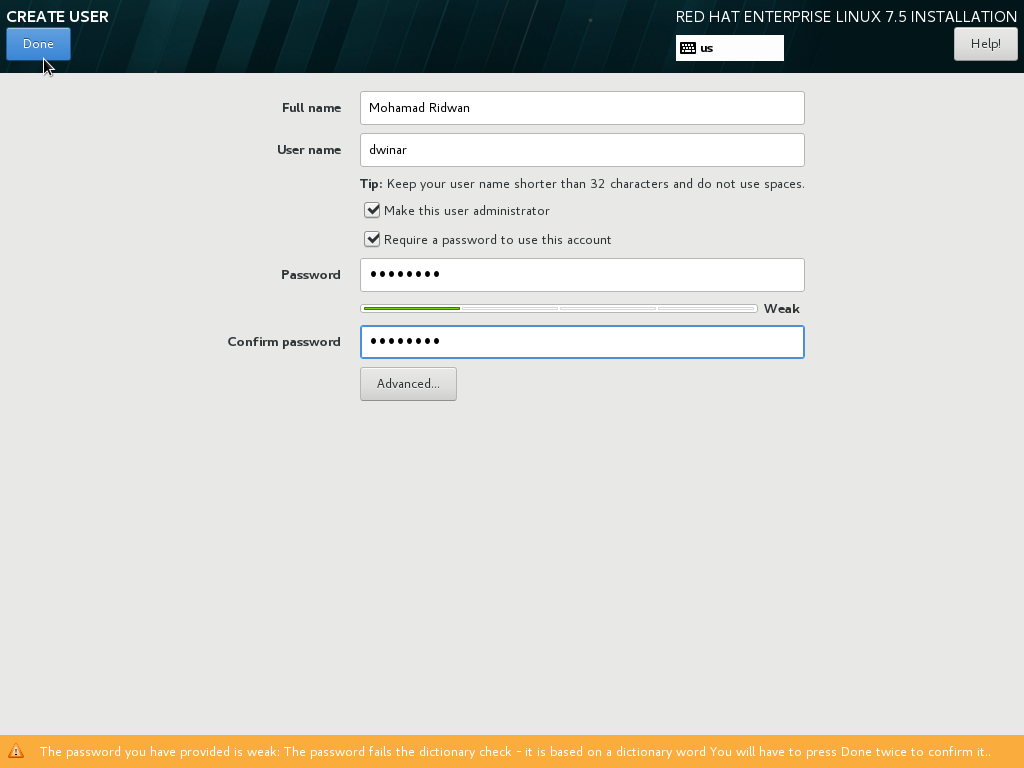Click the weak password warning message
The width and height of the screenshot is (1024, 768).
click(515, 752)
